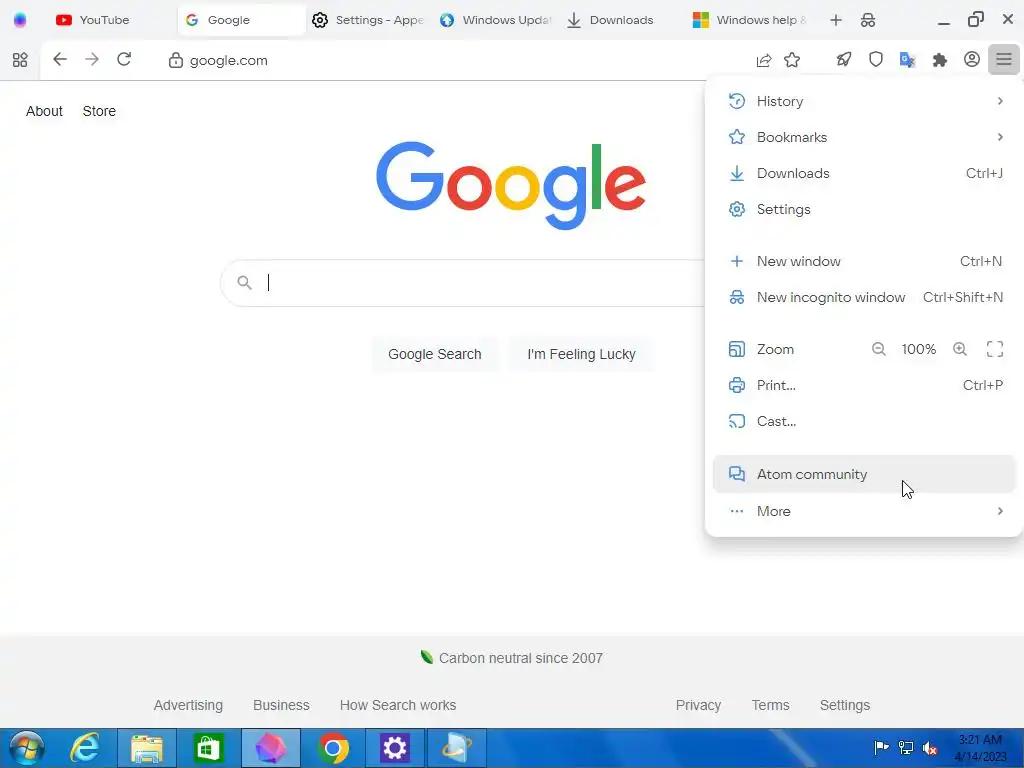Click the search magnifier icon in Google box
1024x768 pixels.
(244, 283)
